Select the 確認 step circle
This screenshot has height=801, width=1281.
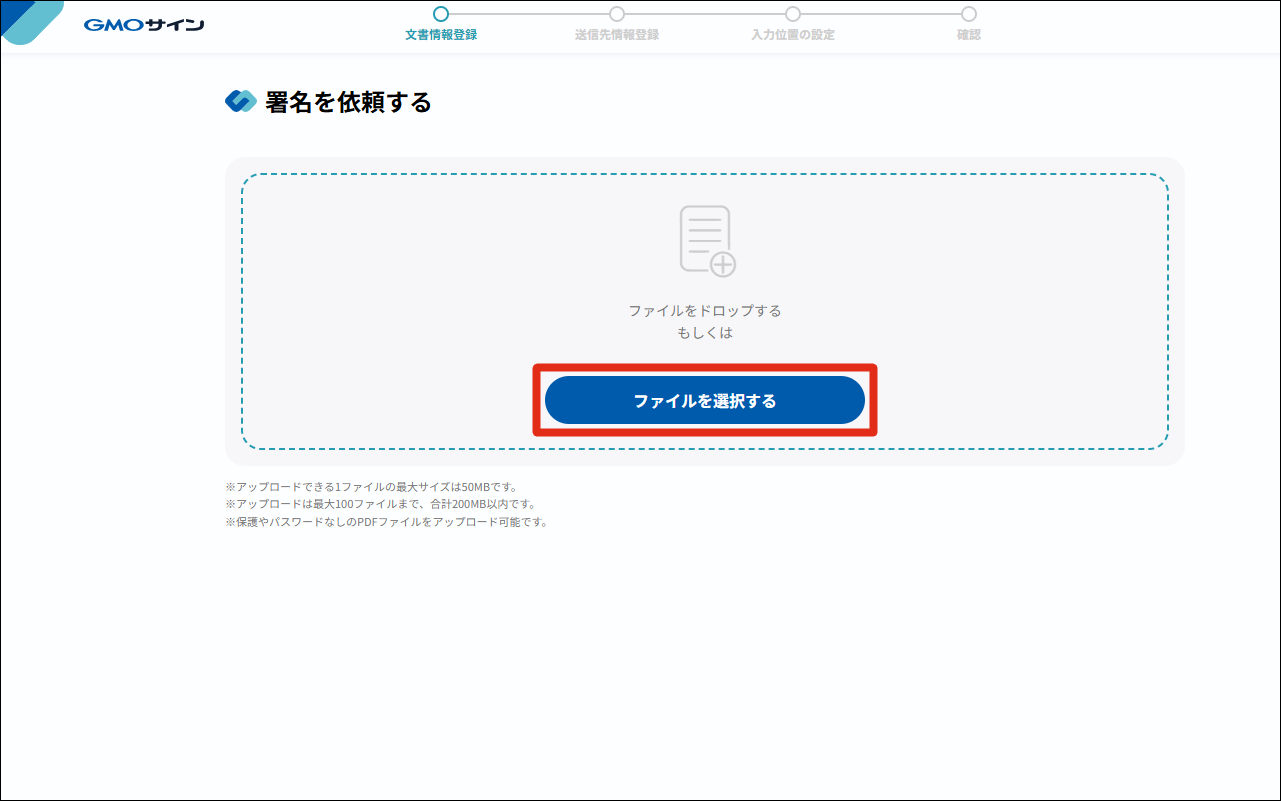point(969,14)
